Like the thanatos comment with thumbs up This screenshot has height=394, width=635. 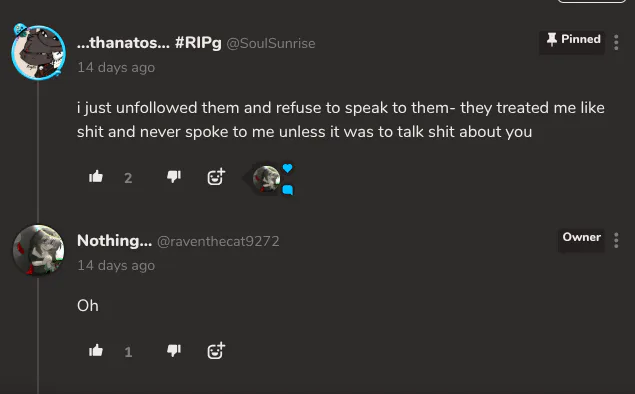point(96,177)
